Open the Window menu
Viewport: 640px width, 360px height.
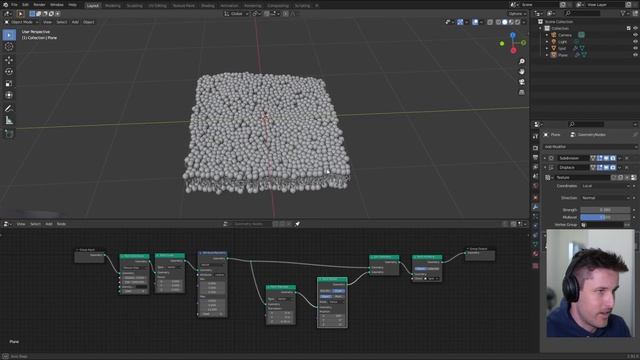[57, 5]
